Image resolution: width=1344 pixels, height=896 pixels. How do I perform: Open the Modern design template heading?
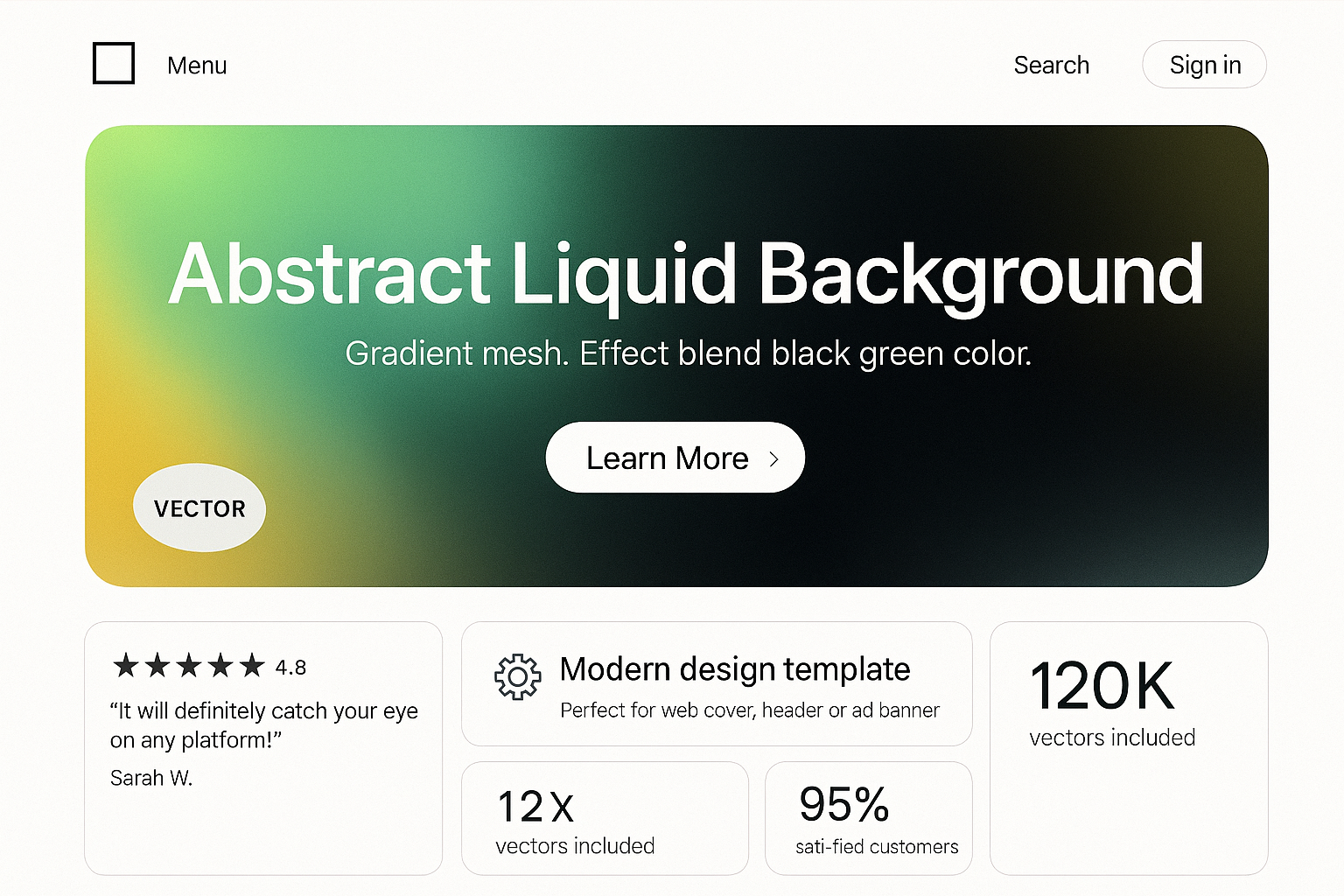pyautogui.click(x=734, y=669)
